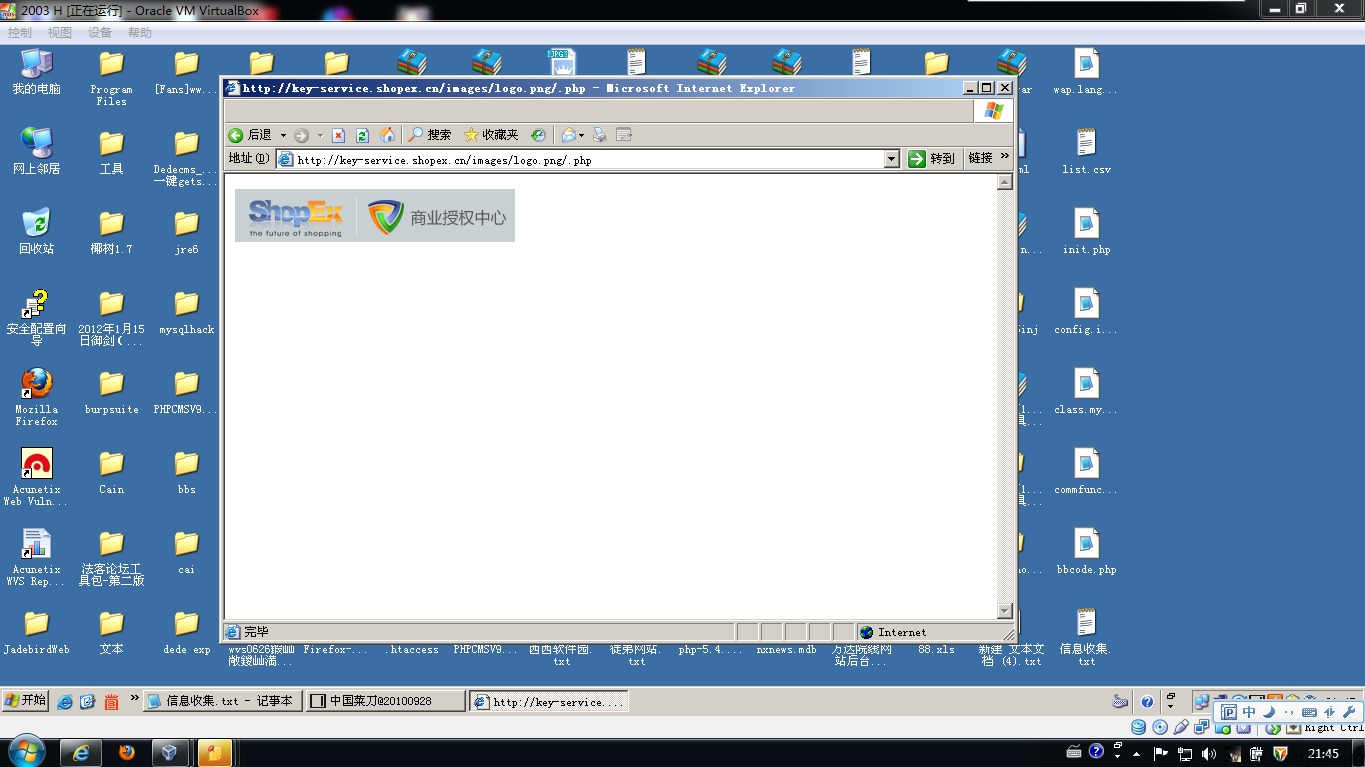Viewport: 1365px width, 767px height.
Task: Select 椰树1.7 folder on desktop
Action: click(112, 233)
